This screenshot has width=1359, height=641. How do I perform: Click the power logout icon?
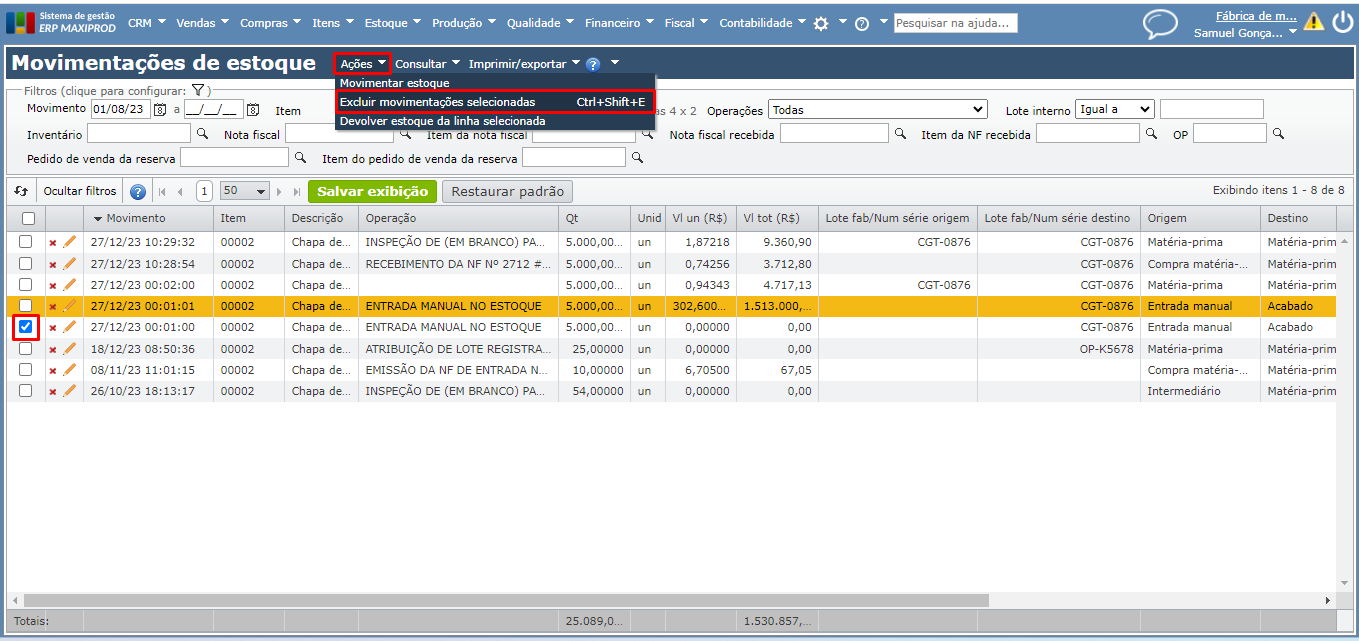[1342, 22]
